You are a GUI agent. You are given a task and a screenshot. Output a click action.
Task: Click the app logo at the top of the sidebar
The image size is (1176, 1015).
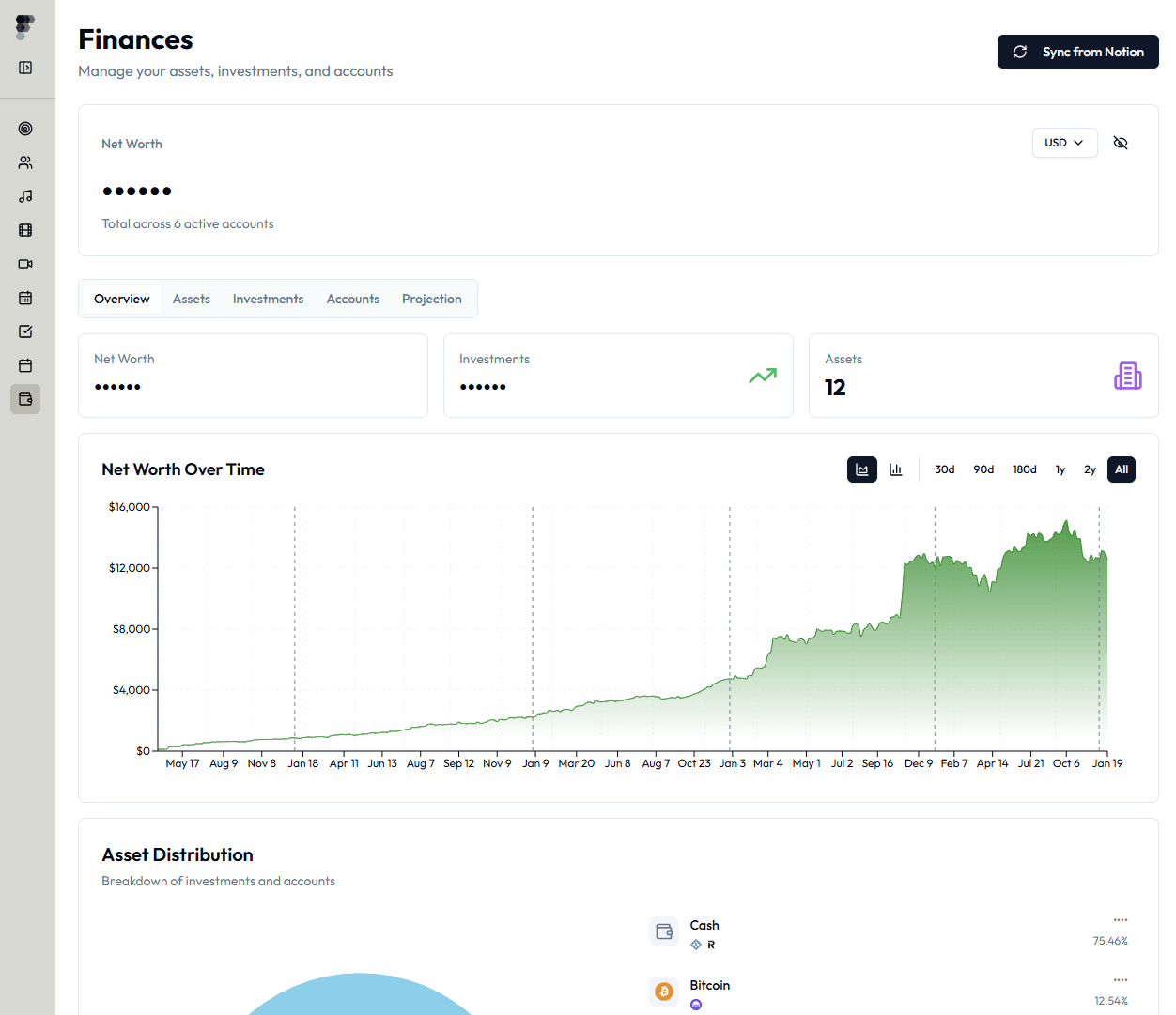tap(23, 26)
